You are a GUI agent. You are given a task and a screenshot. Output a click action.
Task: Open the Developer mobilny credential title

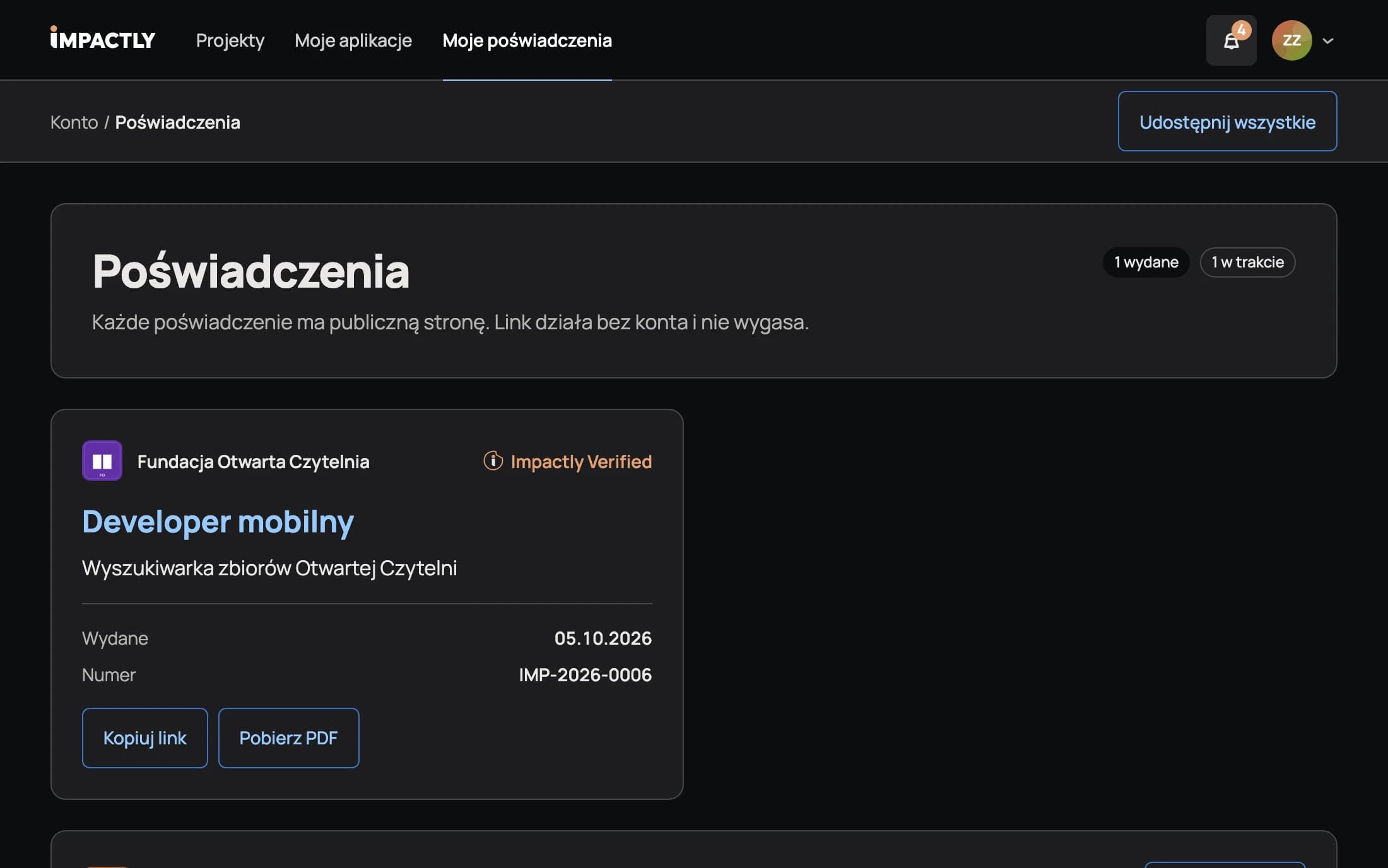(x=218, y=522)
